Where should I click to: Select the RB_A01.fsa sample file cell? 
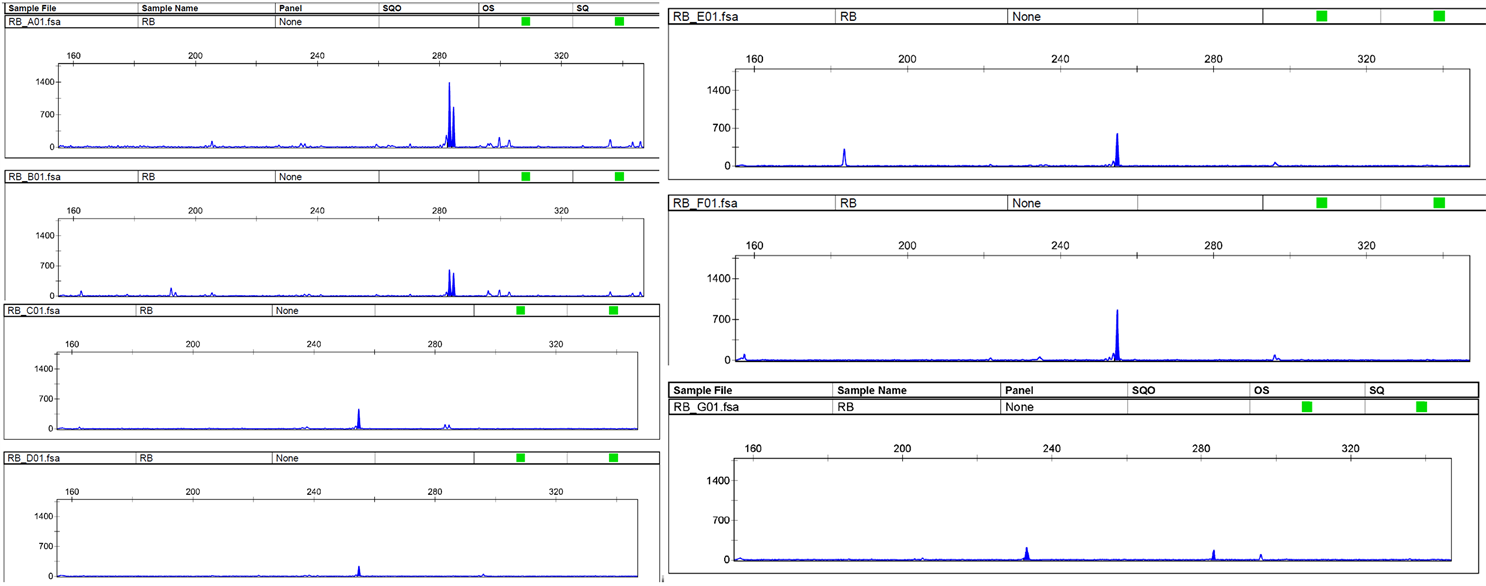[x=36, y=21]
